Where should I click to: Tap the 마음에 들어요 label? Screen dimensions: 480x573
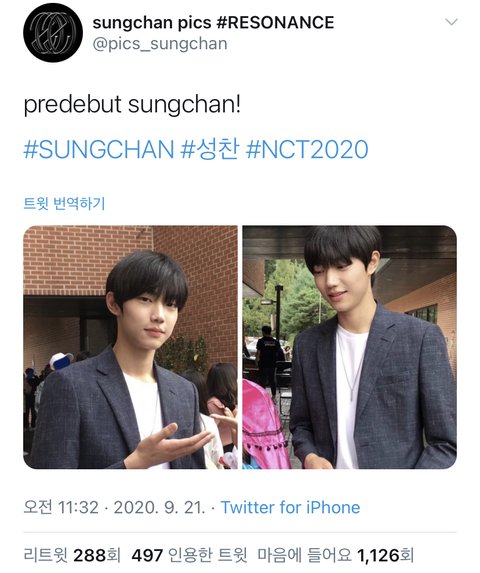(305, 556)
